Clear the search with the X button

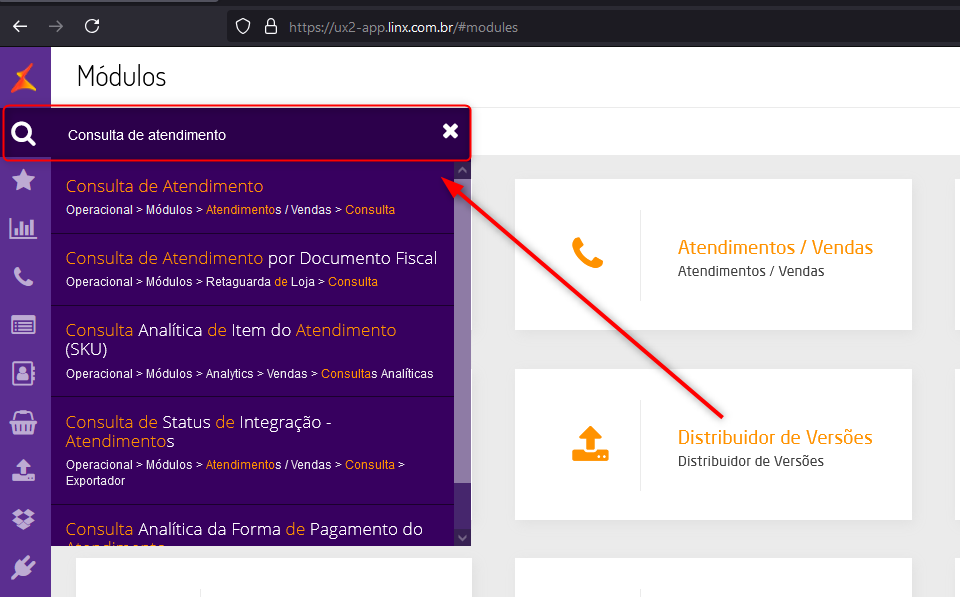pos(449,132)
